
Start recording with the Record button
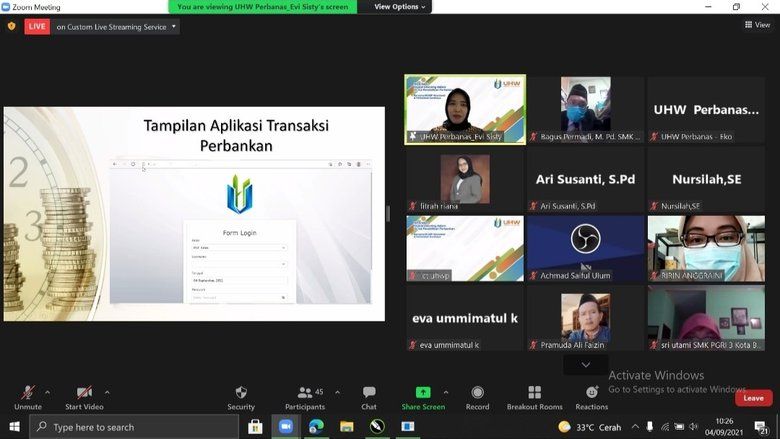click(x=477, y=397)
